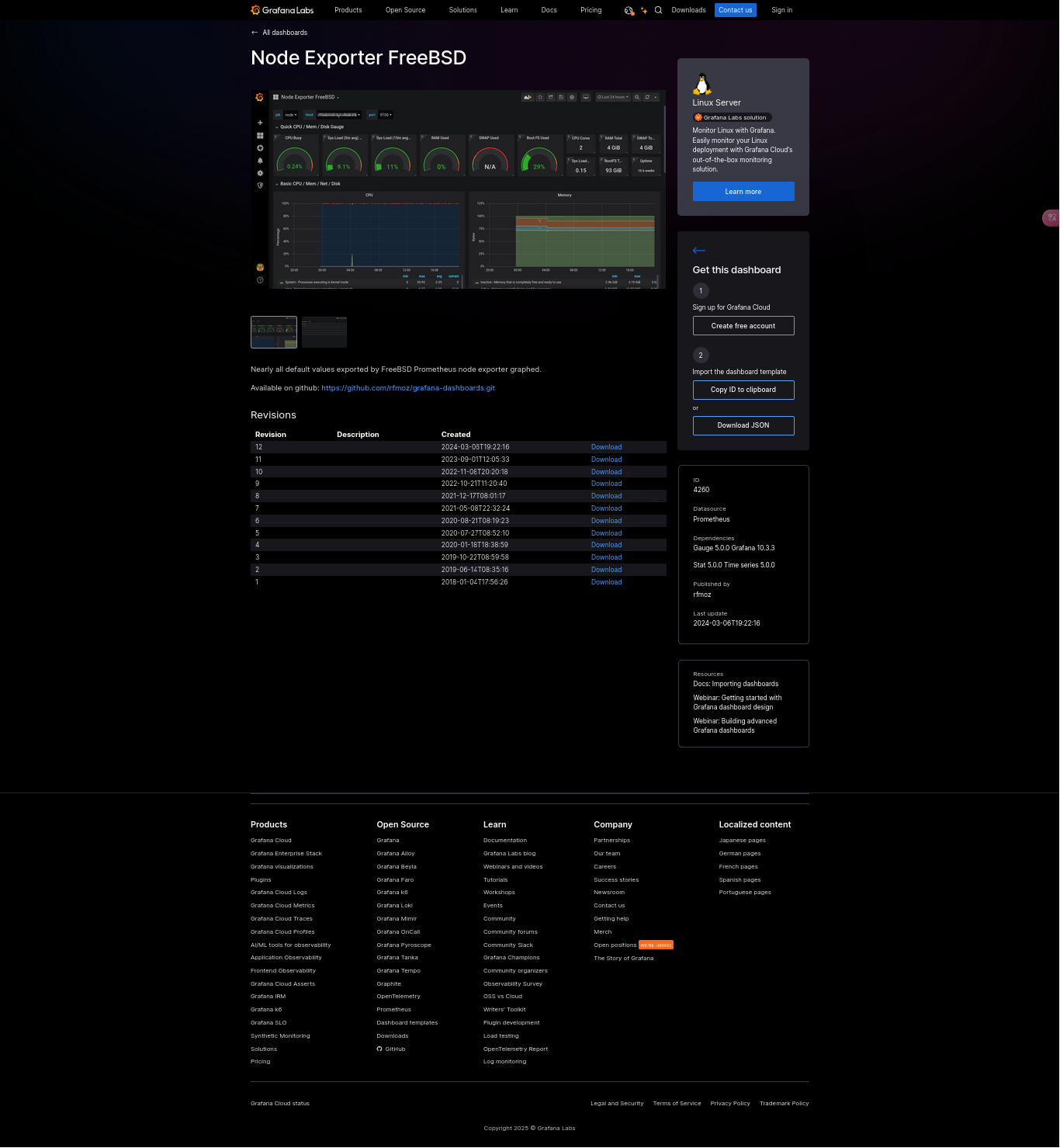This screenshot has height=1148, width=1060.
Task: Open the large Node Exporter FreeBSD preview image
Action: click(458, 189)
